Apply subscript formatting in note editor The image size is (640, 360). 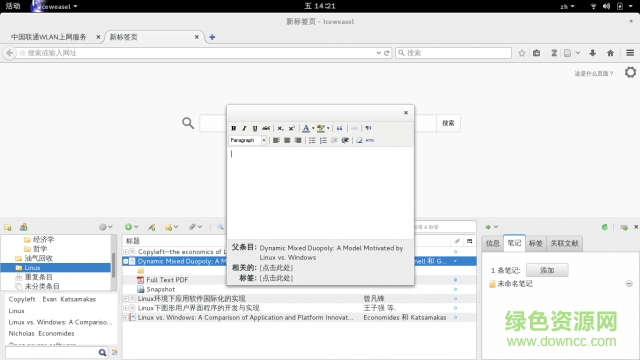click(x=280, y=128)
